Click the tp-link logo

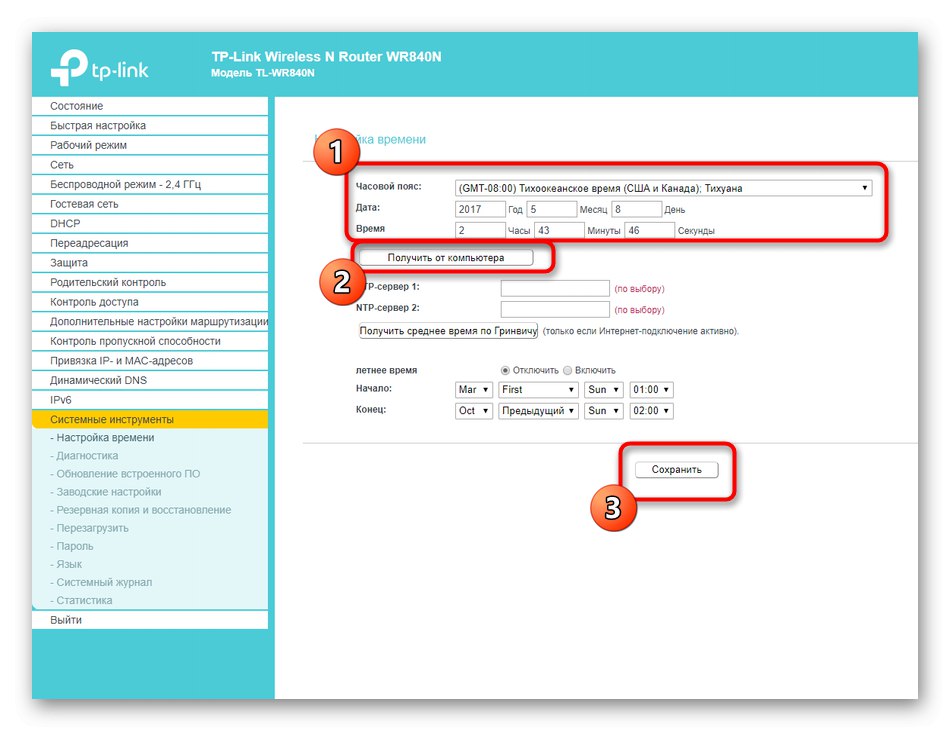tap(99, 68)
